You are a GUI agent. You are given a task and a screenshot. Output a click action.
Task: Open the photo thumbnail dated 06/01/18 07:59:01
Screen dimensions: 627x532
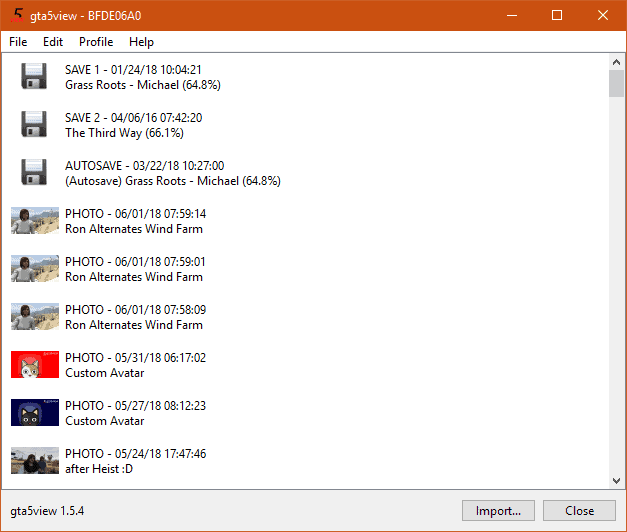35,268
